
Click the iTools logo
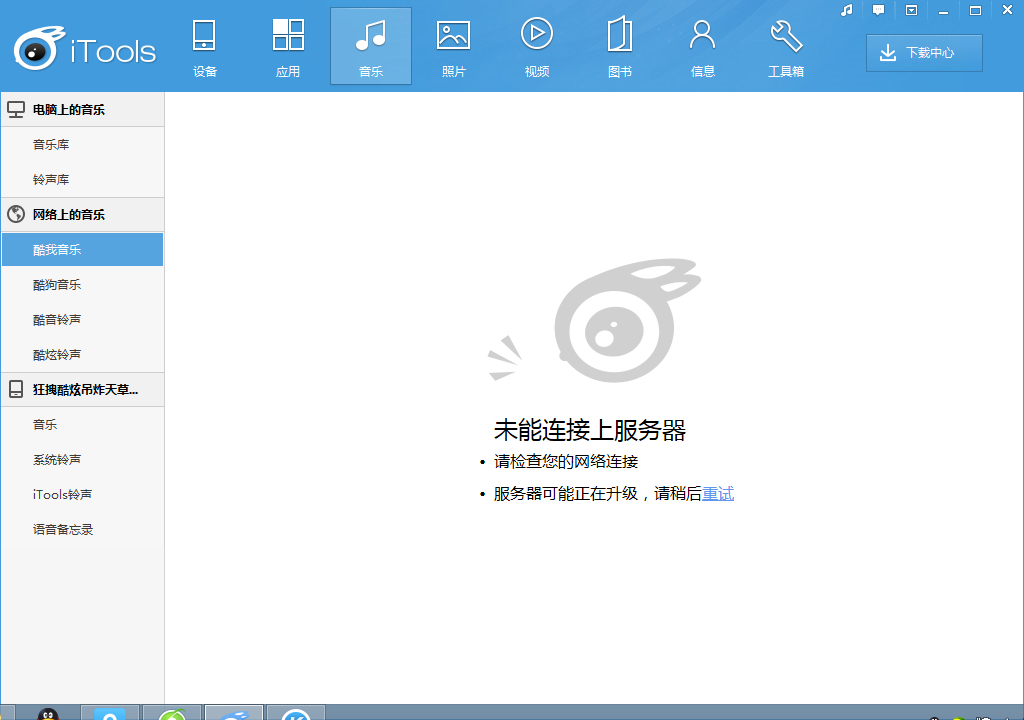(x=85, y=48)
